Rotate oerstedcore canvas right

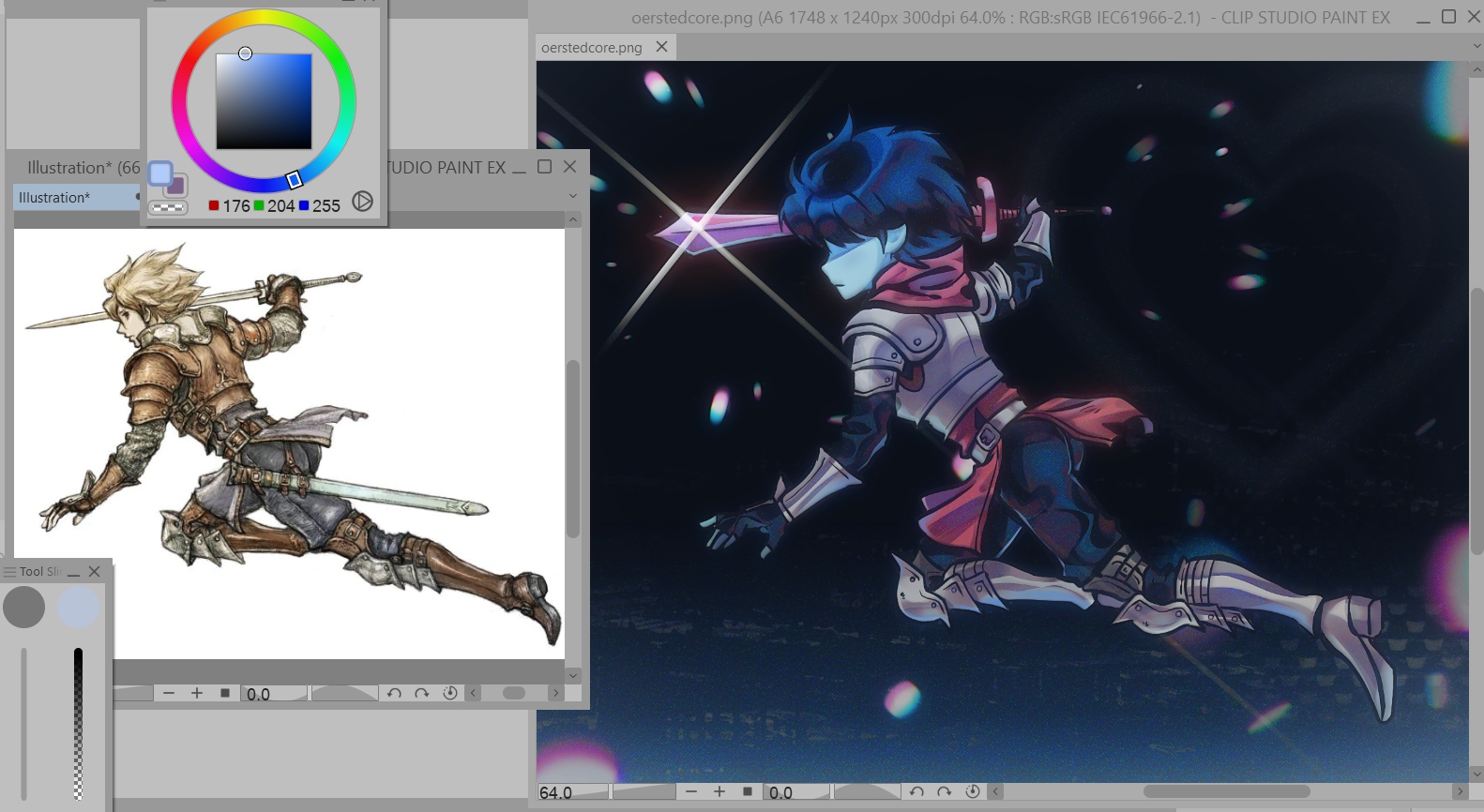tap(945, 791)
